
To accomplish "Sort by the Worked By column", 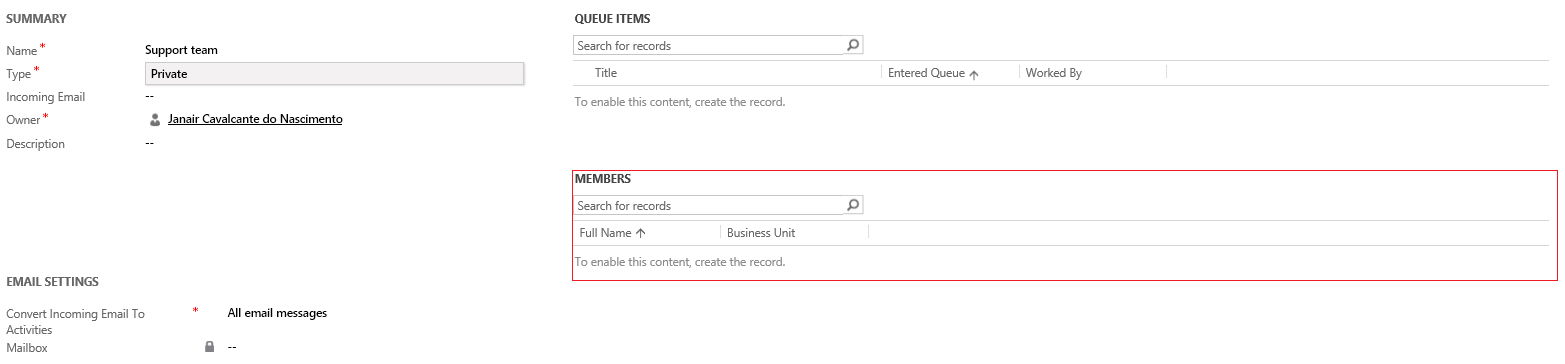I will pos(1053,73).
